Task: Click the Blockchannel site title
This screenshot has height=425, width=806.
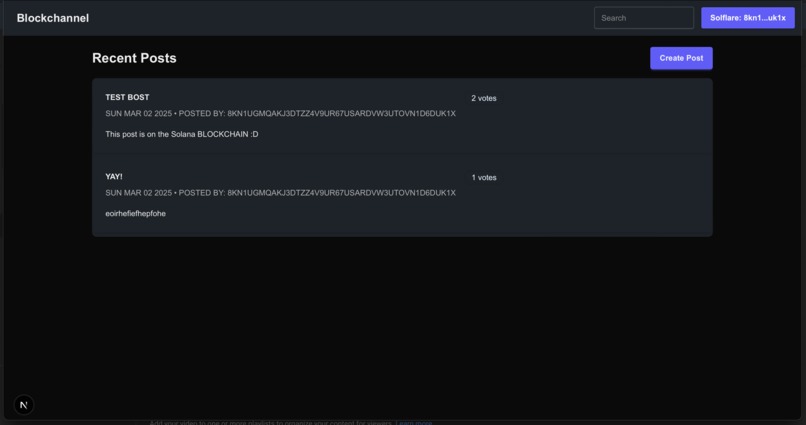Action: [53, 18]
